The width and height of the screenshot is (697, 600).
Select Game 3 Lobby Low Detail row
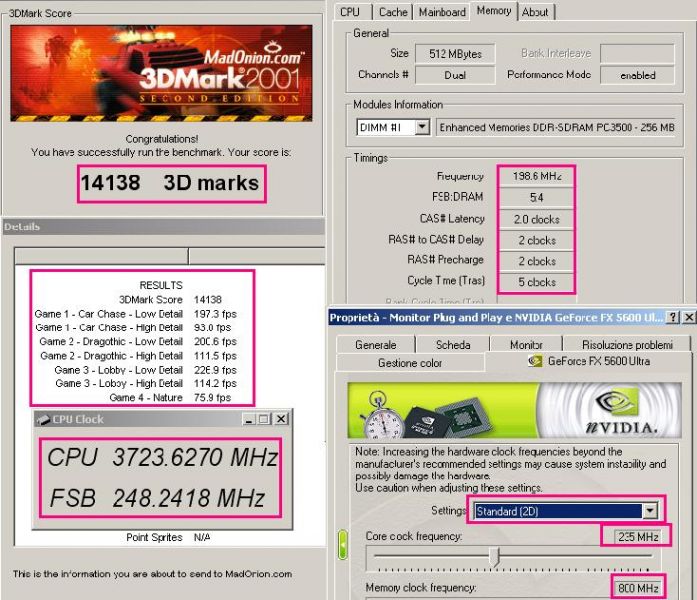(x=145, y=370)
